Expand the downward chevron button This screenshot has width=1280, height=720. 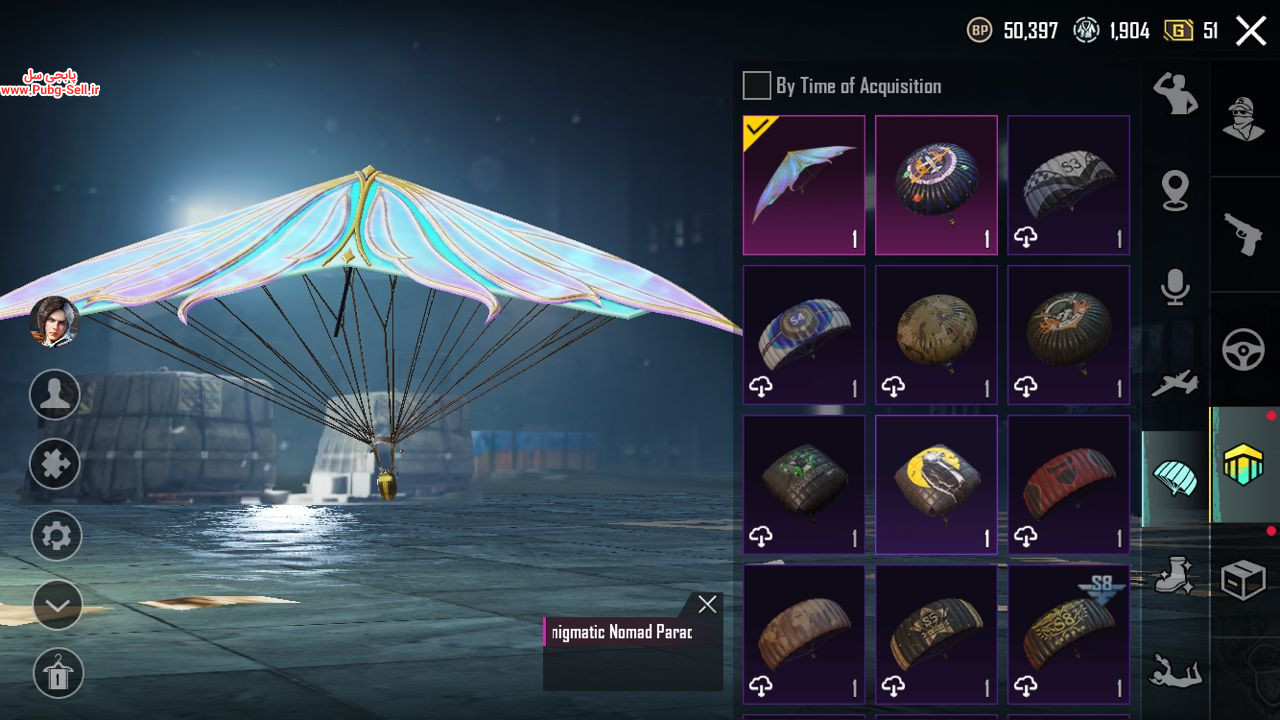click(x=57, y=605)
